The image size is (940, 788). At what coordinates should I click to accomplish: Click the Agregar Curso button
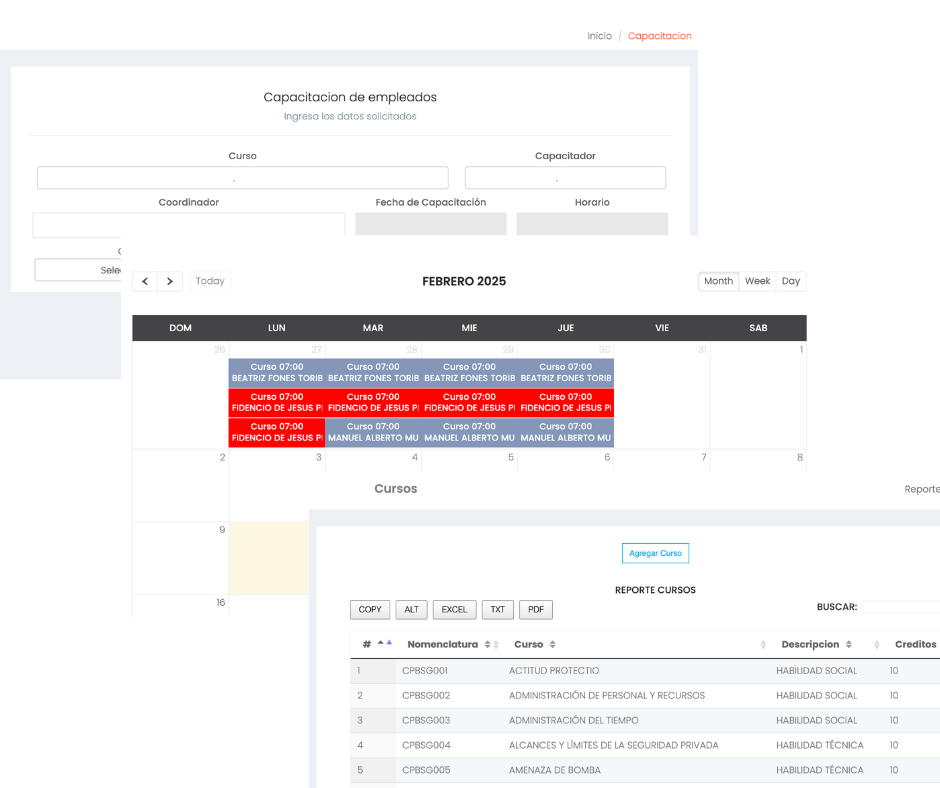pos(655,553)
